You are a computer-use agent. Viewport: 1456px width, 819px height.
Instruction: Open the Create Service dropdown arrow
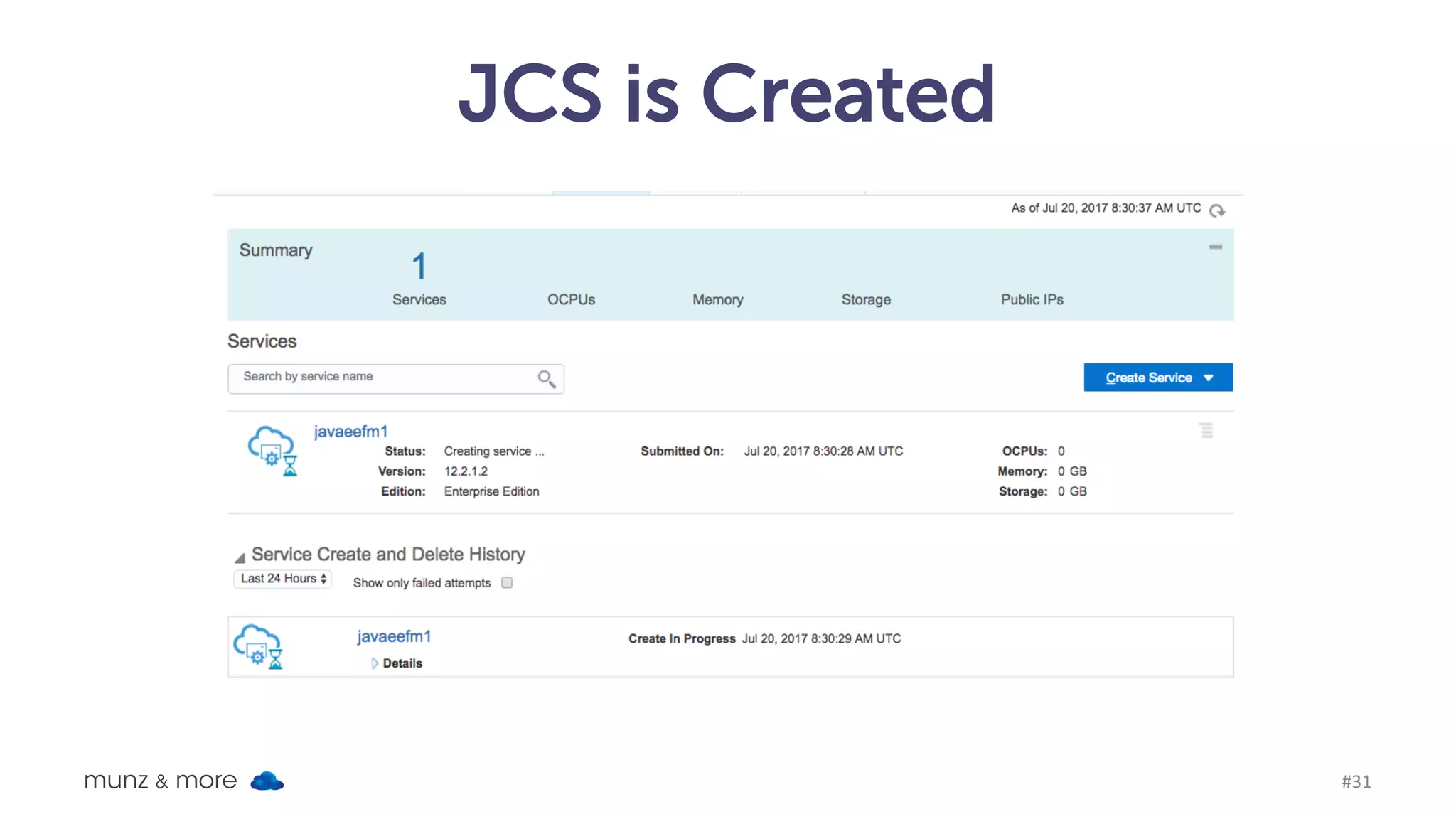[x=1209, y=378]
